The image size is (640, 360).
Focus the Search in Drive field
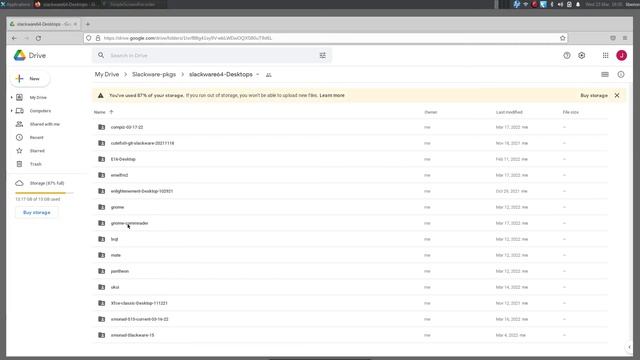click(211, 55)
